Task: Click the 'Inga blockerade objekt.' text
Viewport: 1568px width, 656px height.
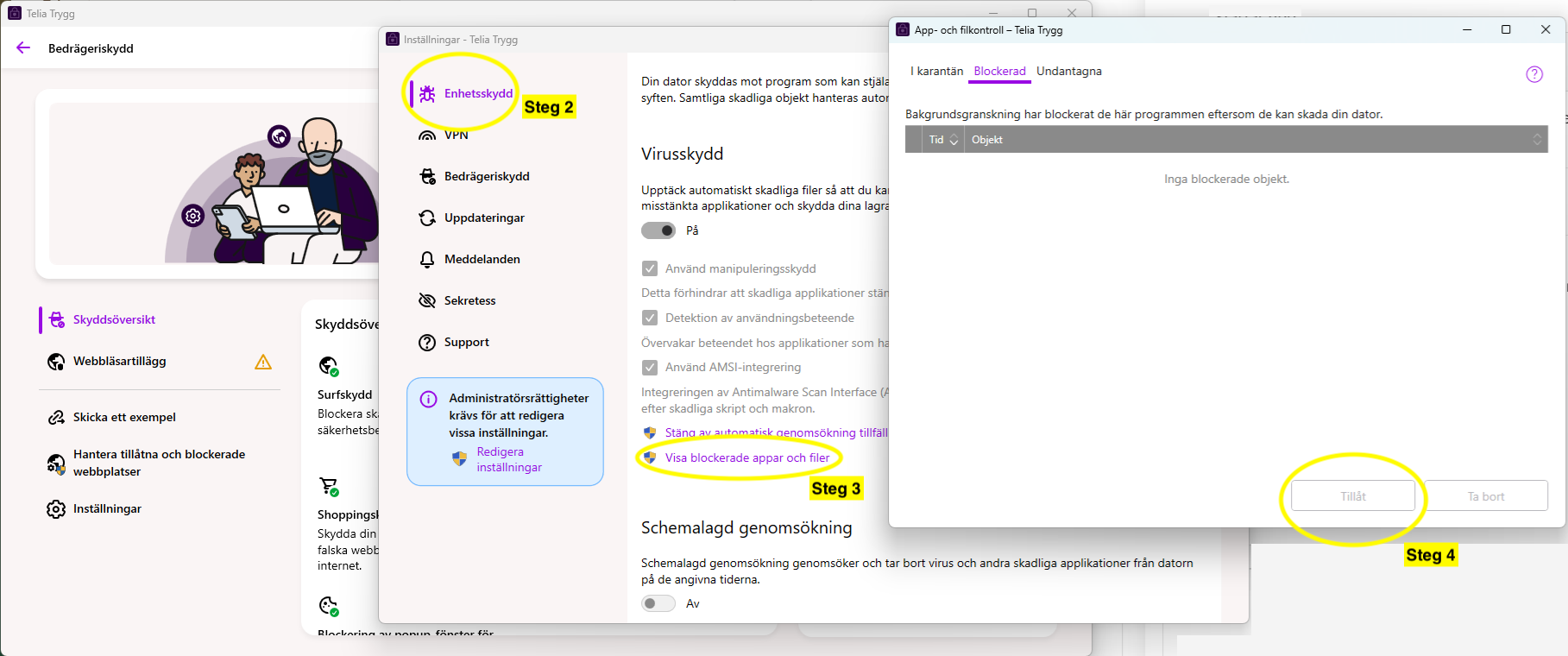Action: pos(1226,179)
